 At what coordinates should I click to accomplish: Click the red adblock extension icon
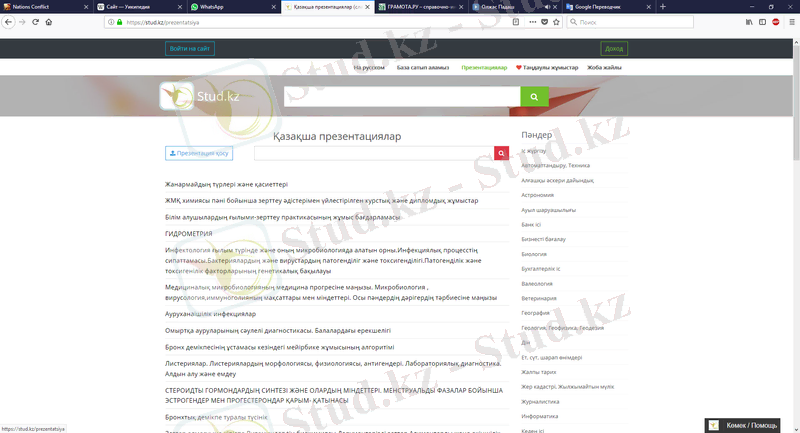tap(776, 22)
